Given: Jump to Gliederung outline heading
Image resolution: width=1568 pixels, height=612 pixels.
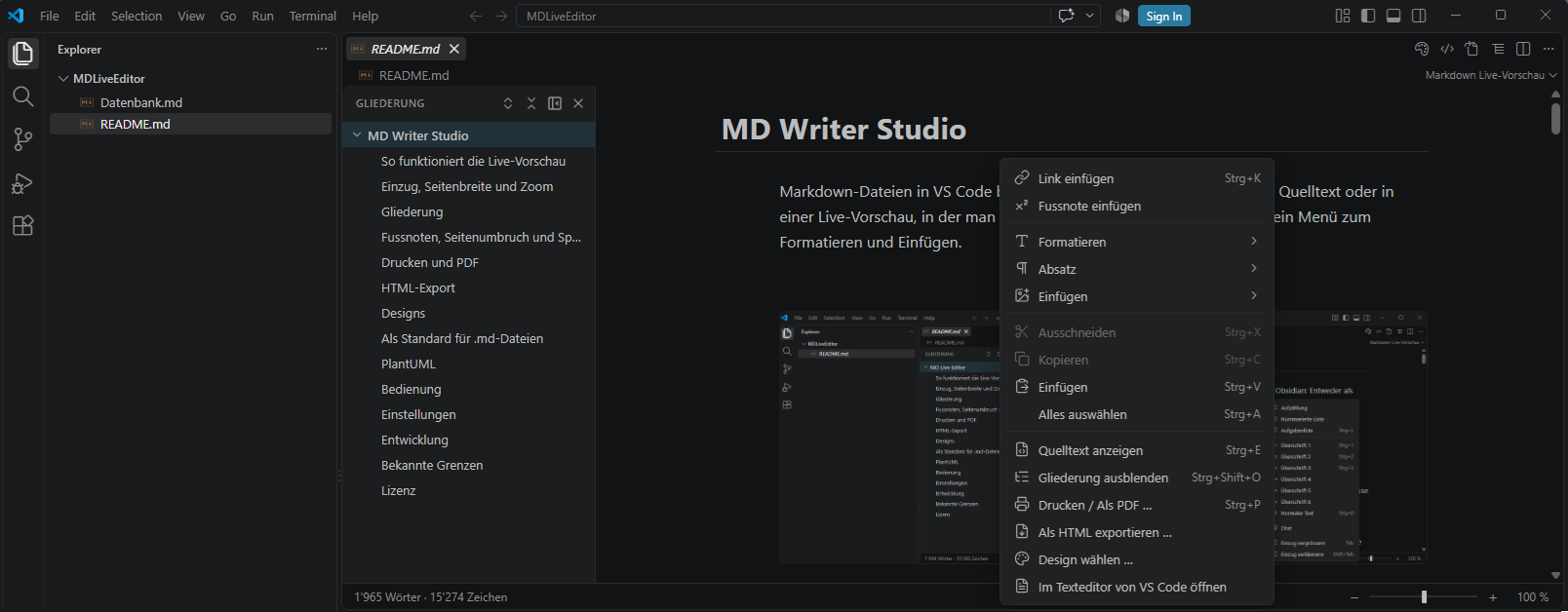Looking at the screenshot, I should tap(412, 211).
